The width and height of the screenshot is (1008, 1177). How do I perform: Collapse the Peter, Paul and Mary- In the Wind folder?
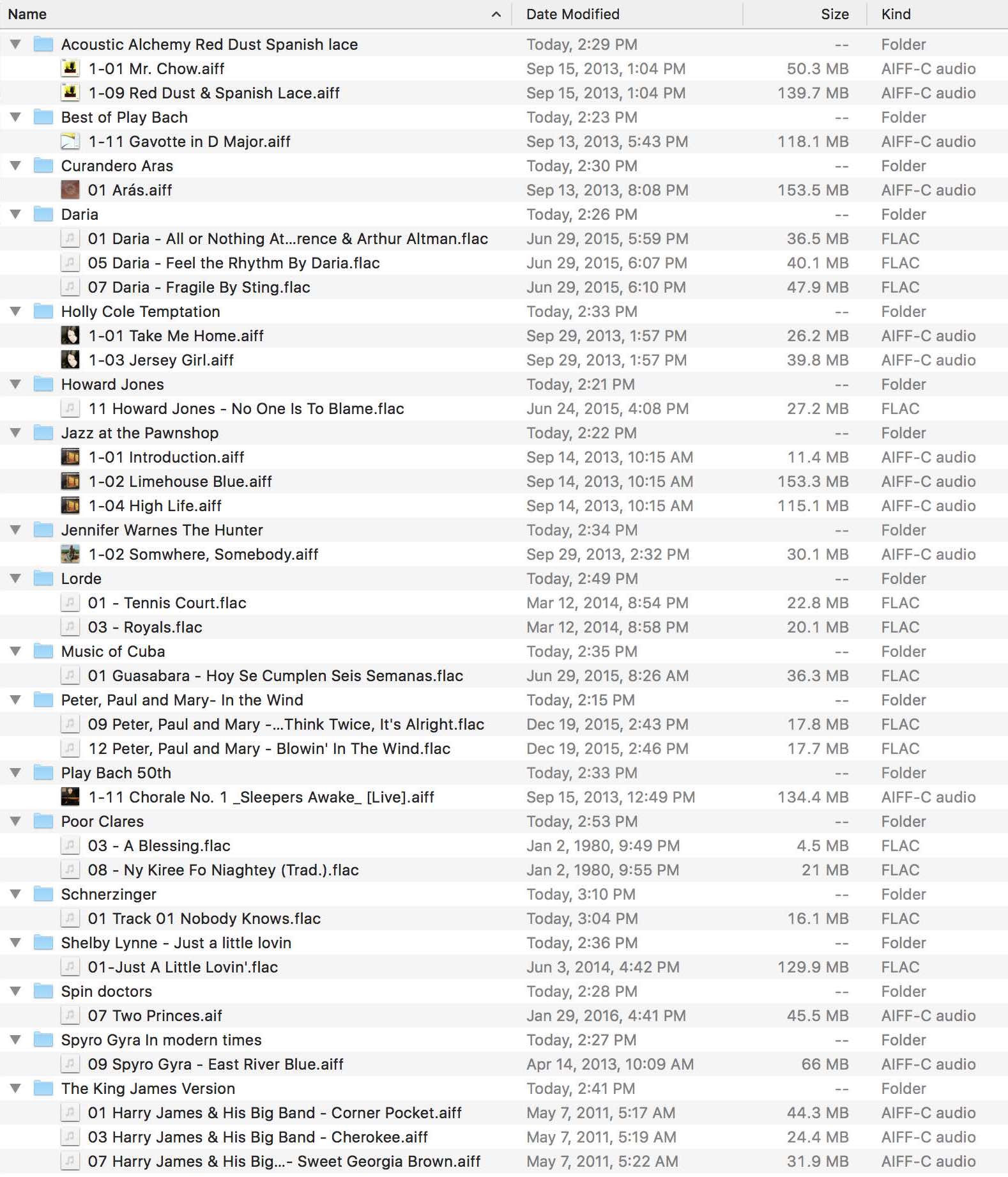16,700
